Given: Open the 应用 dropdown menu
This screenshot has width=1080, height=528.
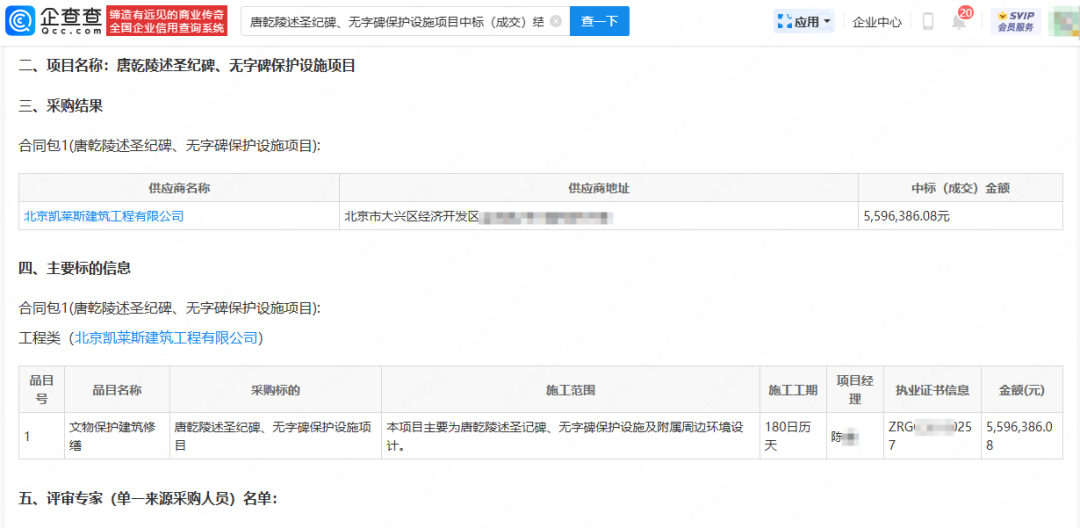Looking at the screenshot, I should (804, 21).
